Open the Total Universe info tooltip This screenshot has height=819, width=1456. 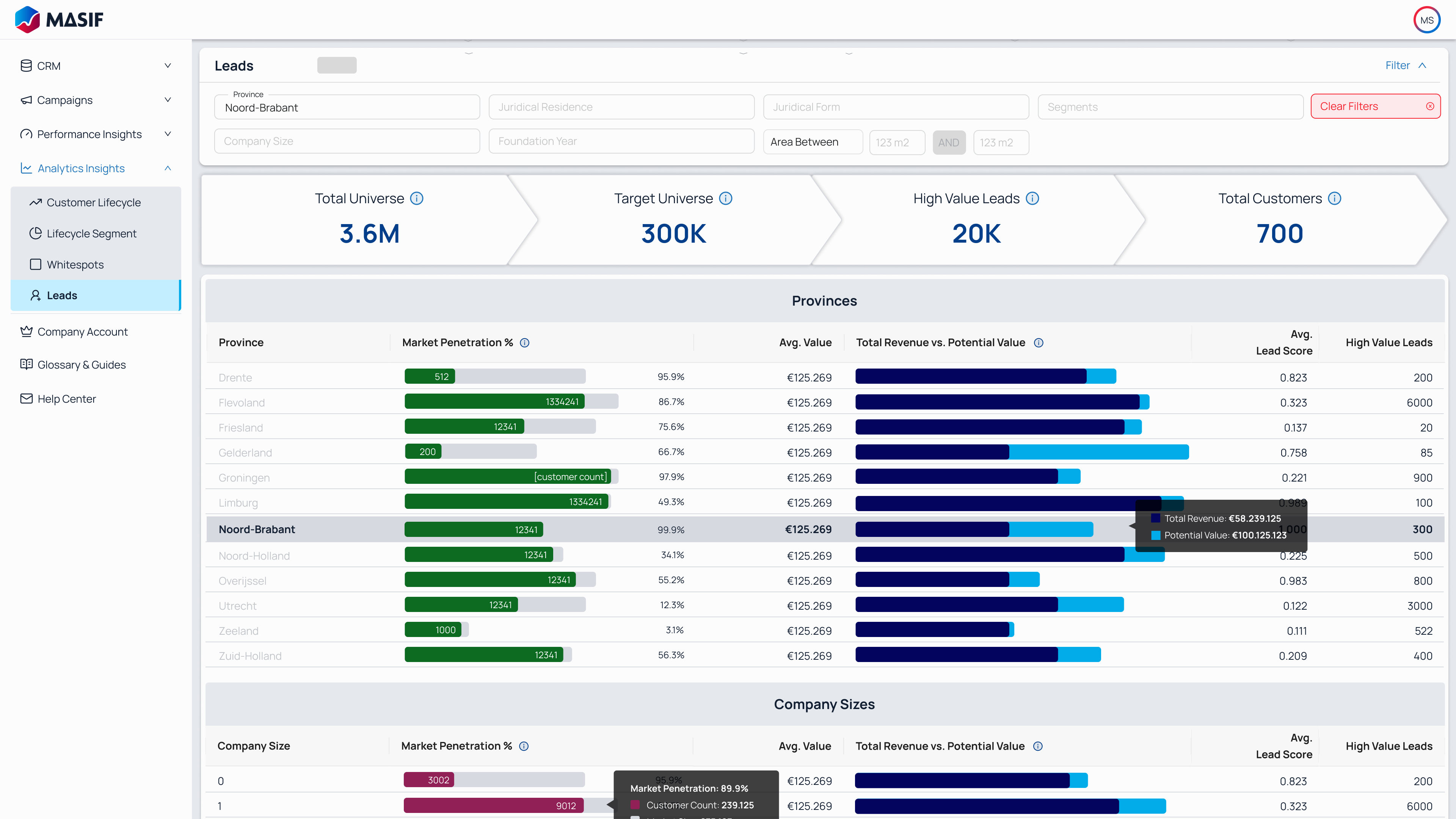(417, 198)
